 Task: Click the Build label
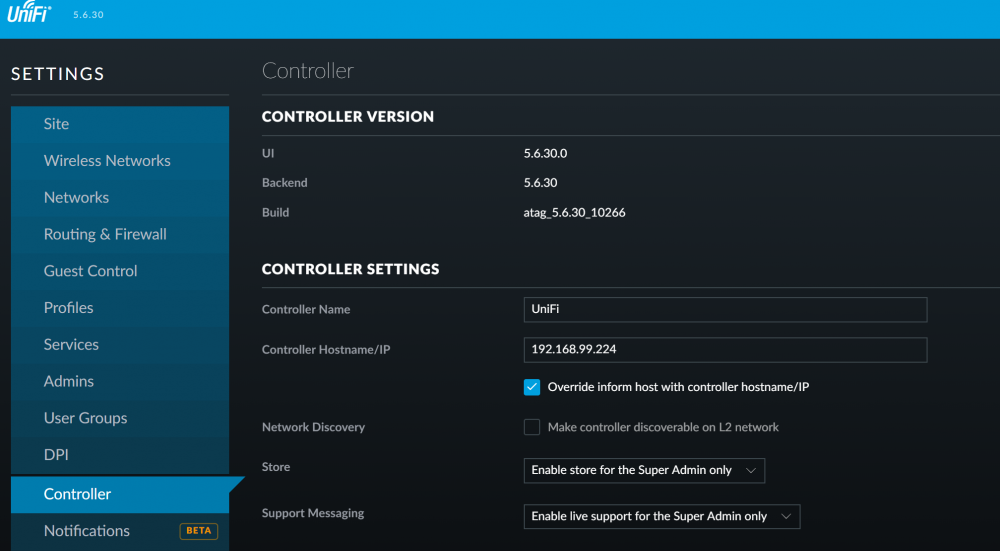tap(276, 212)
